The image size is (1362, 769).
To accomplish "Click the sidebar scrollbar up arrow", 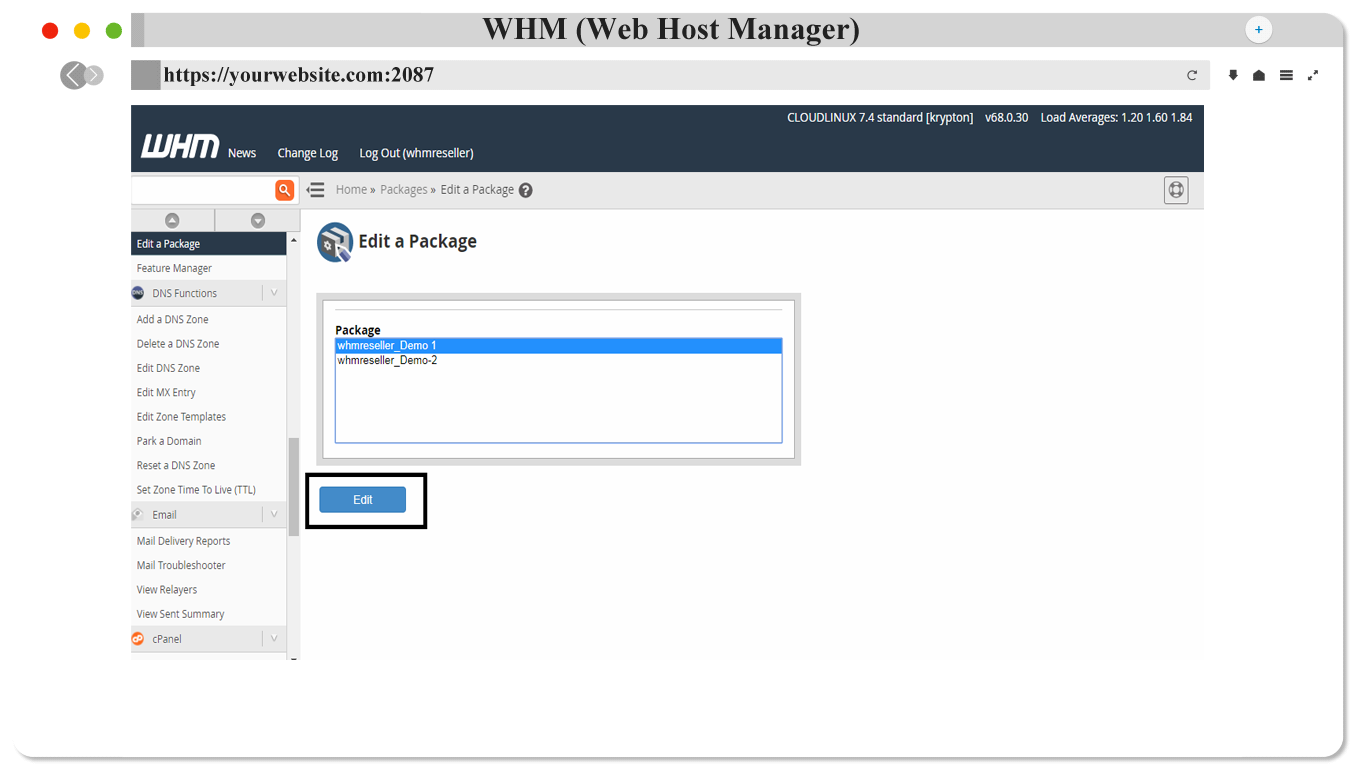I will [x=294, y=240].
